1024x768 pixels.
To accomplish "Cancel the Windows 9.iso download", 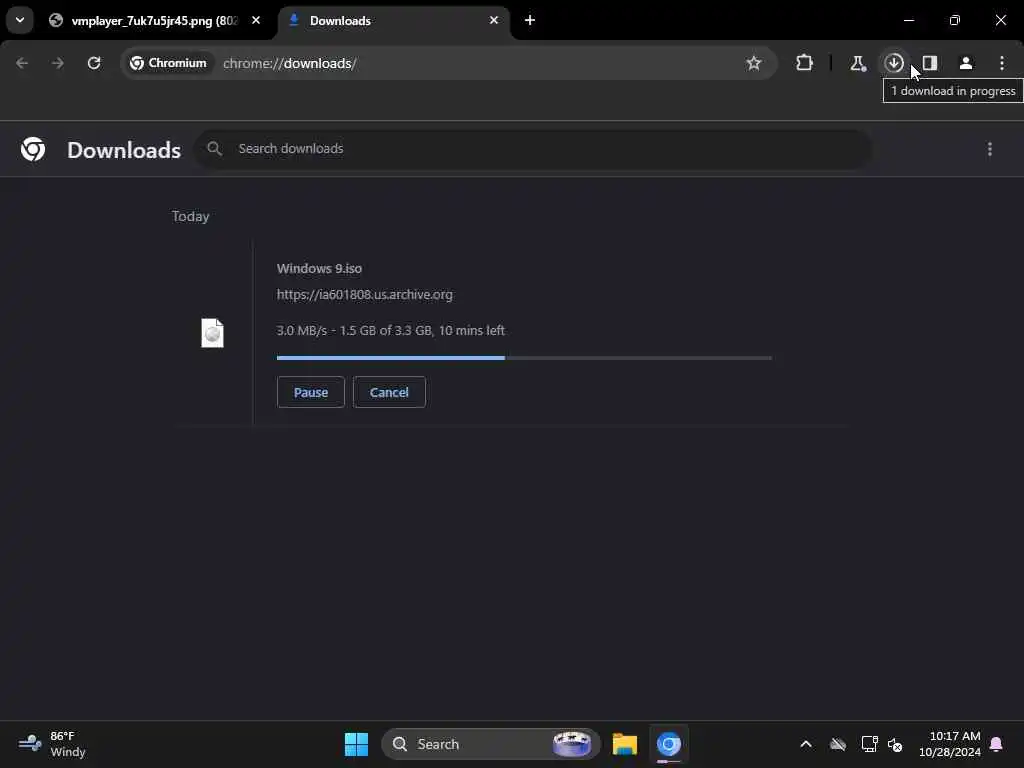I will tap(389, 392).
